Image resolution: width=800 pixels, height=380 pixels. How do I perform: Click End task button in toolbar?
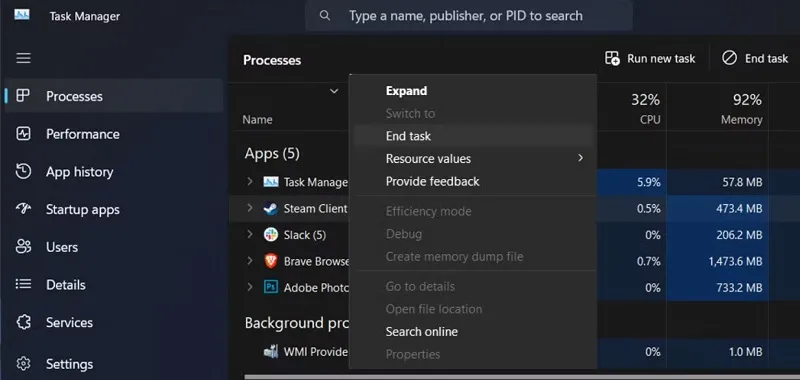click(755, 59)
